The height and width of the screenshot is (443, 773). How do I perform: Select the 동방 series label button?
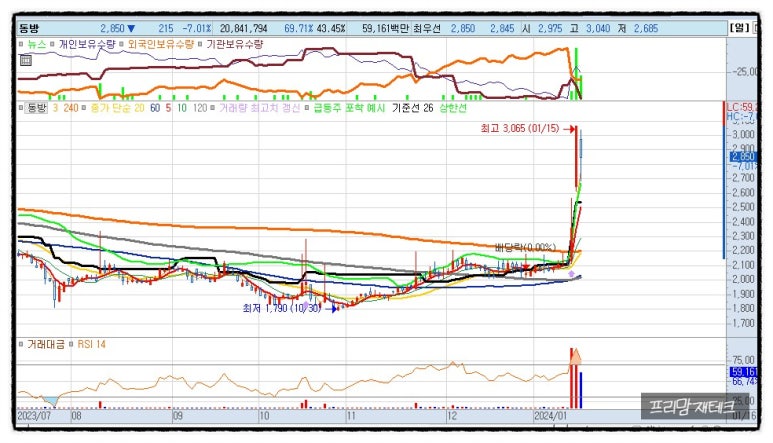36,107
